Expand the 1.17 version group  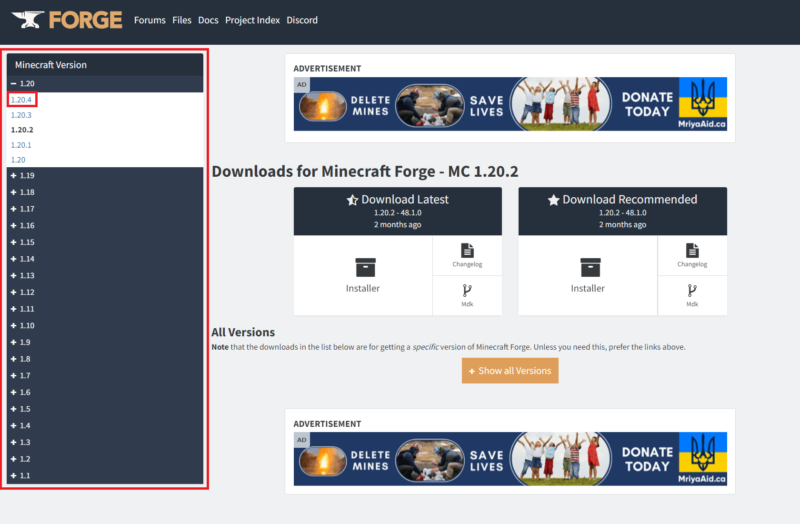(x=105, y=209)
